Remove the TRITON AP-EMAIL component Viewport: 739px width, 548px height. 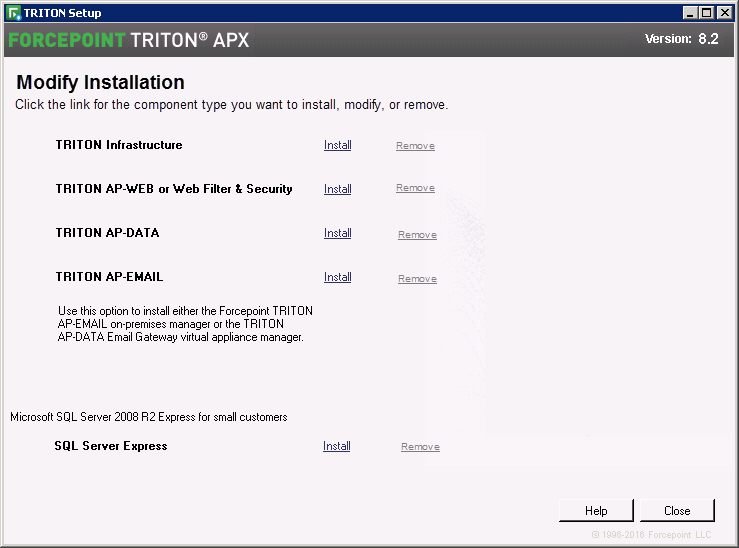(417, 278)
